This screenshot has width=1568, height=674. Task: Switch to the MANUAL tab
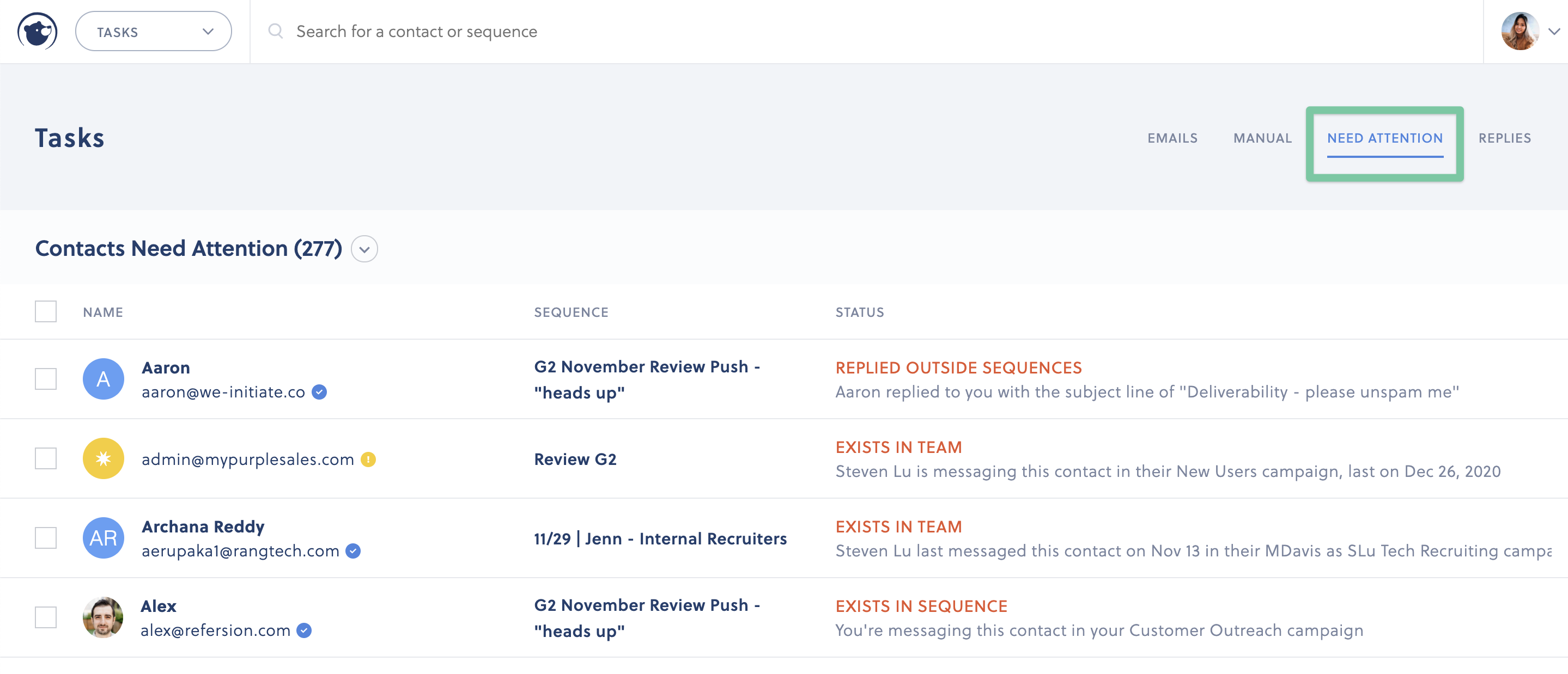click(x=1262, y=139)
